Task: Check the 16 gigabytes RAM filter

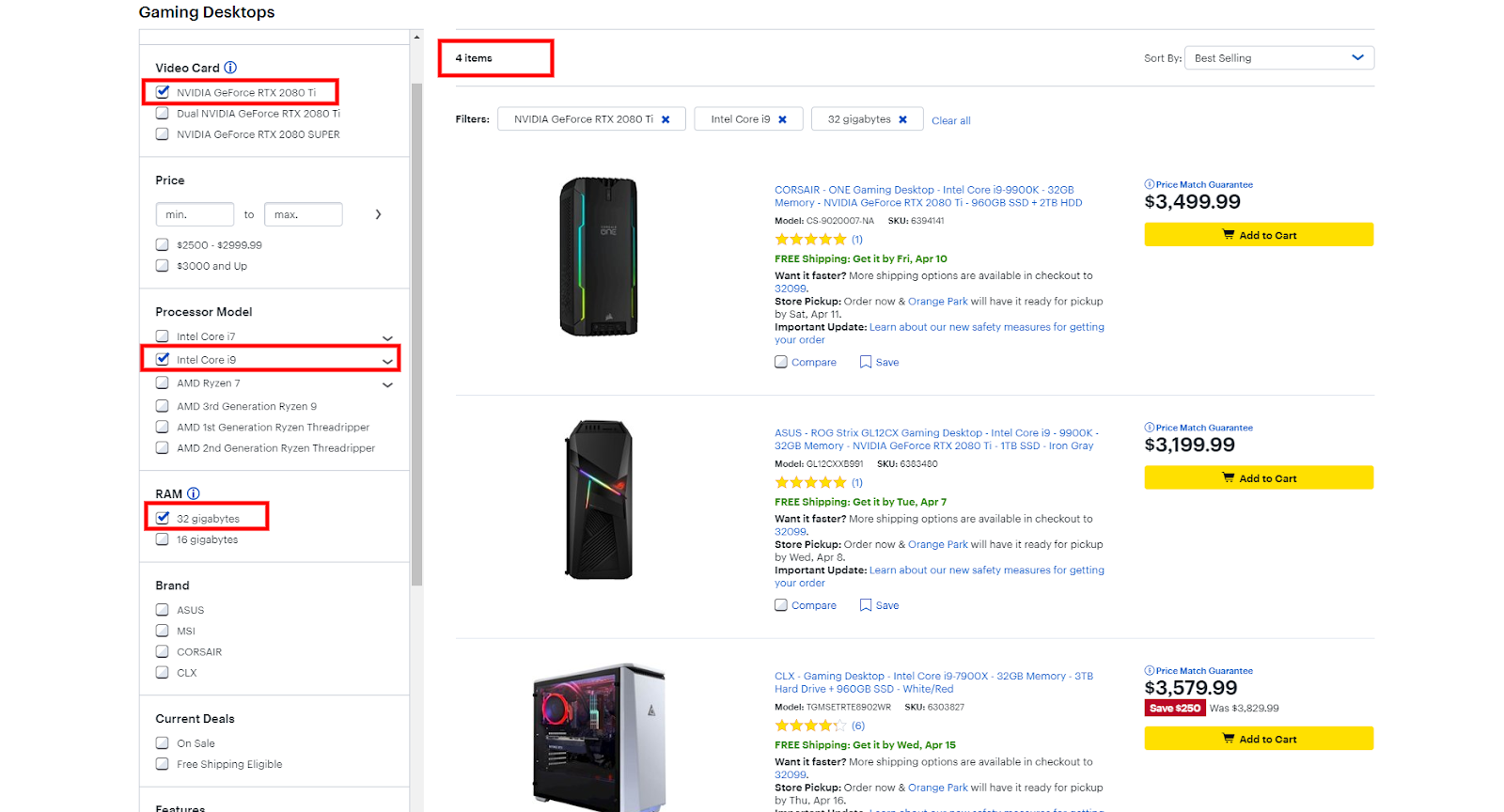Action: (163, 539)
